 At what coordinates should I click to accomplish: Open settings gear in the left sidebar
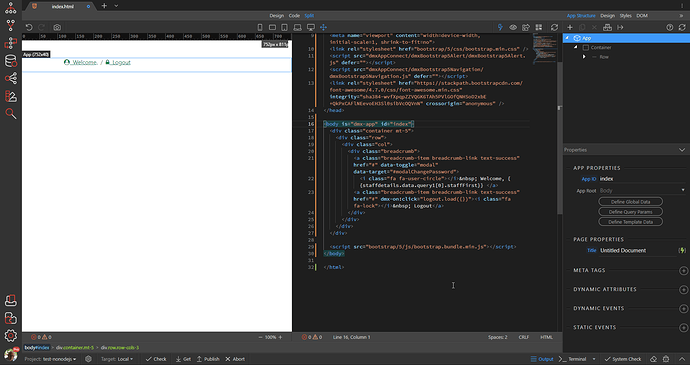point(11,336)
